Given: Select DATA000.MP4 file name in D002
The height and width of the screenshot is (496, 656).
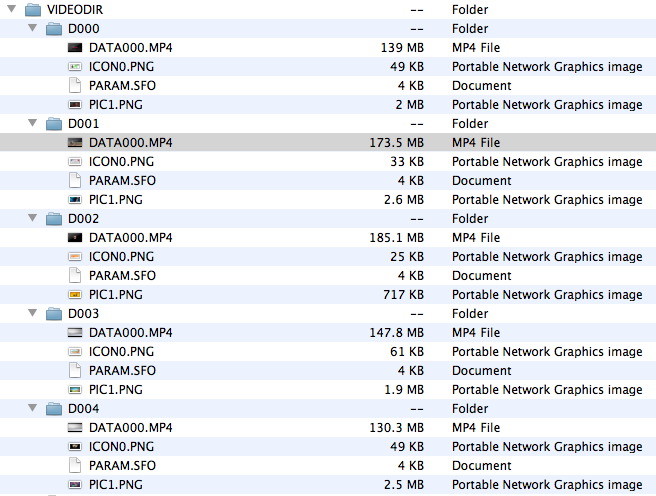Looking at the screenshot, I should (x=131, y=238).
